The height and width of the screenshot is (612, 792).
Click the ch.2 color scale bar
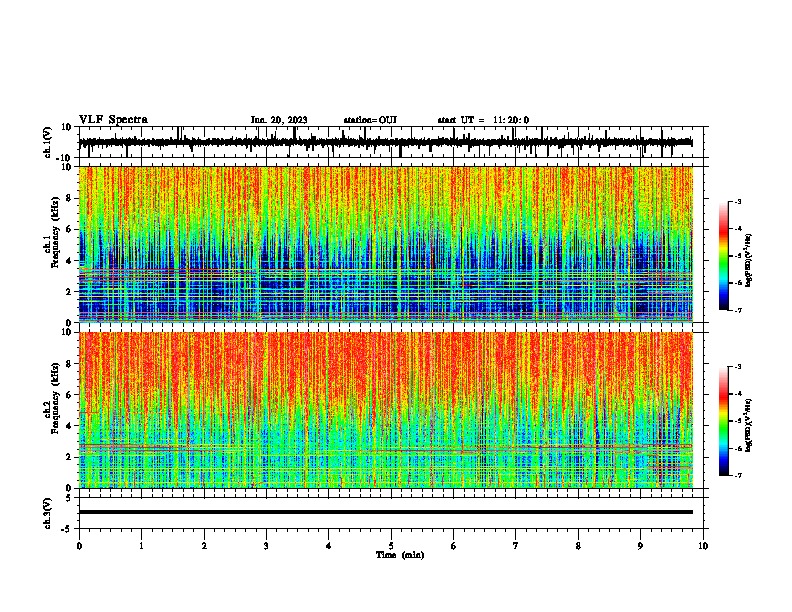[724, 421]
